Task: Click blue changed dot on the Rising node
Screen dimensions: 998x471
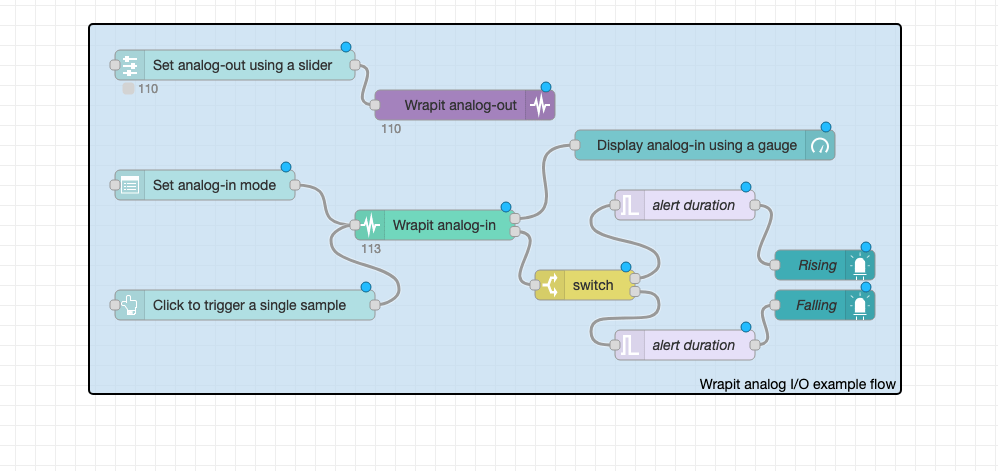Action: pyautogui.click(x=866, y=247)
